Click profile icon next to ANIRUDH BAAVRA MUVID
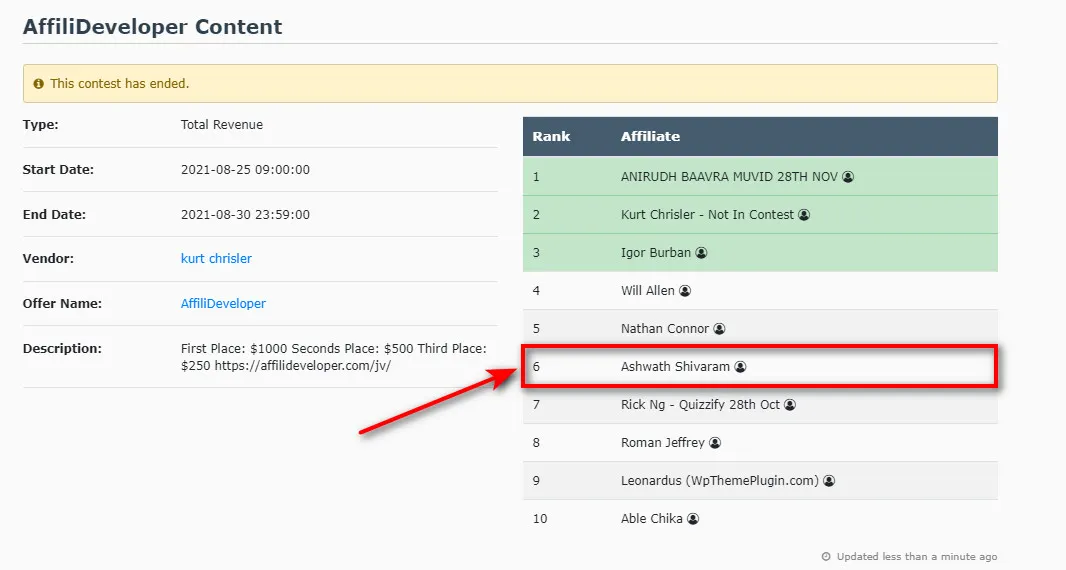 pyautogui.click(x=848, y=177)
